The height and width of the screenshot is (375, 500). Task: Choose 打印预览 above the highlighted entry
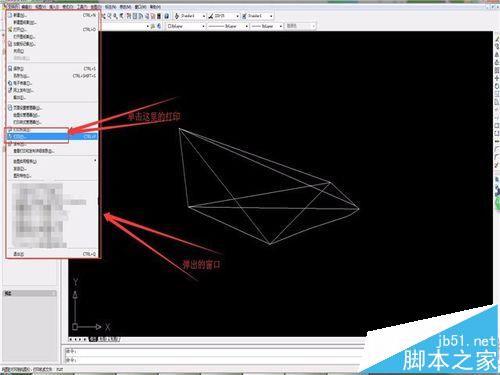(x=52, y=129)
